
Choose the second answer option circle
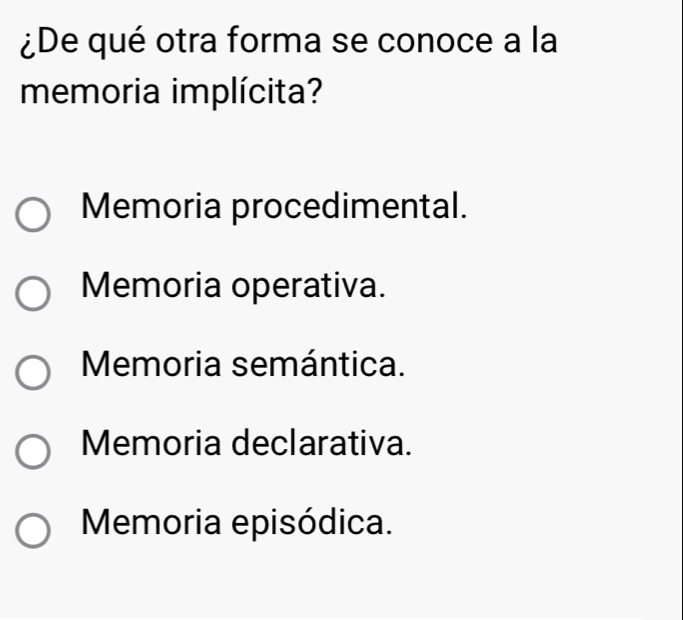[x=35, y=295]
